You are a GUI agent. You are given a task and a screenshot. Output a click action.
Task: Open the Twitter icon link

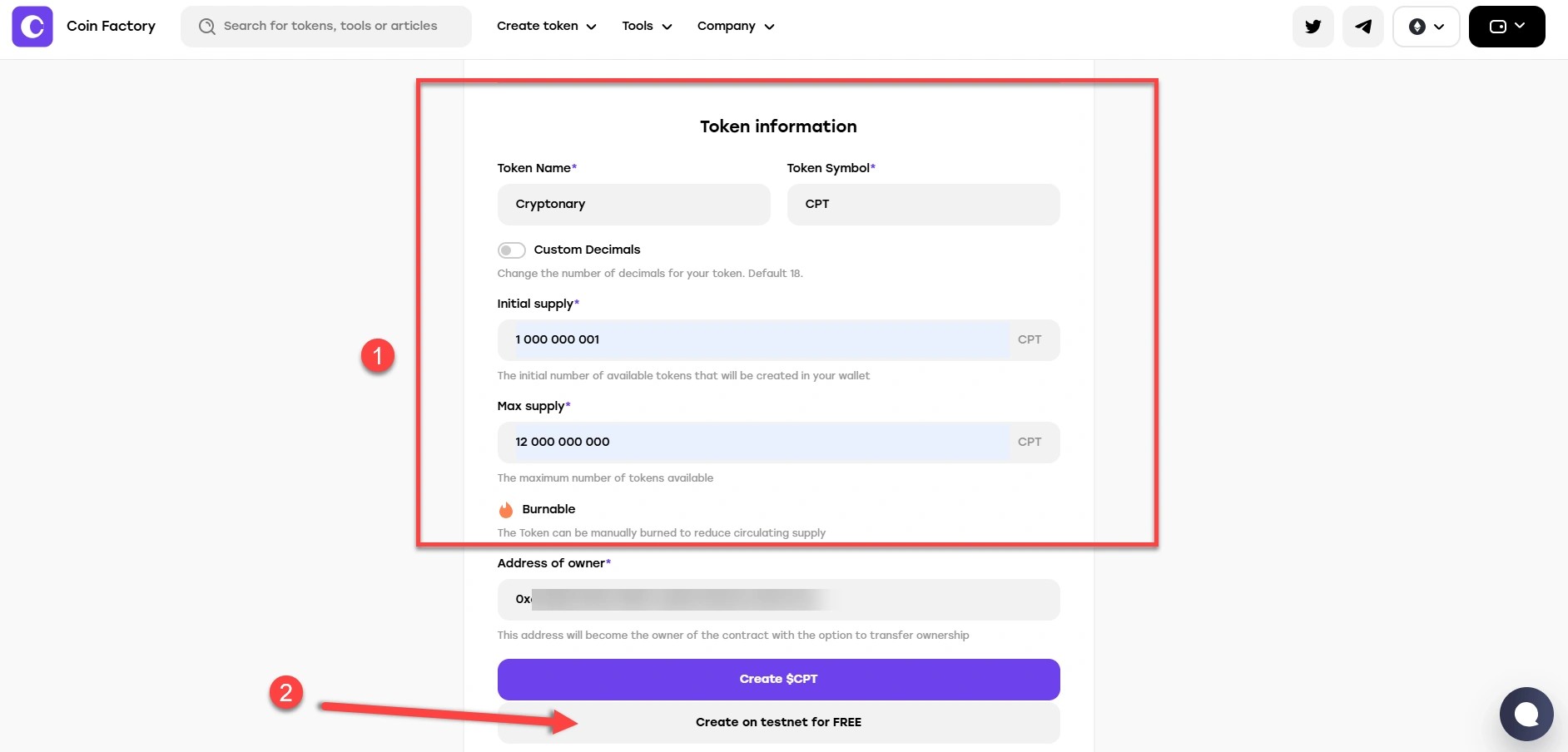(1313, 27)
